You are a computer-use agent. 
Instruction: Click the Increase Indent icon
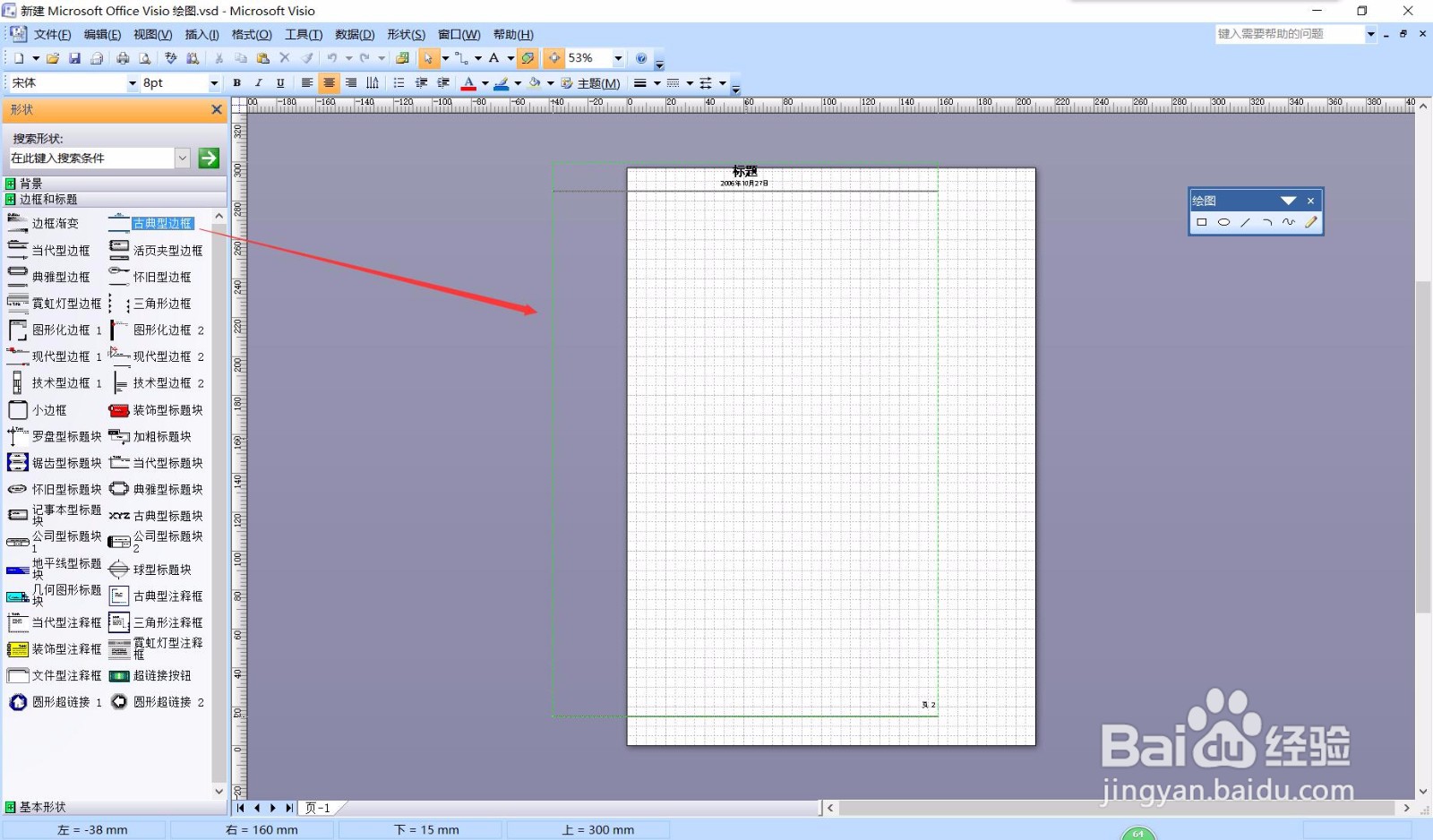443,83
